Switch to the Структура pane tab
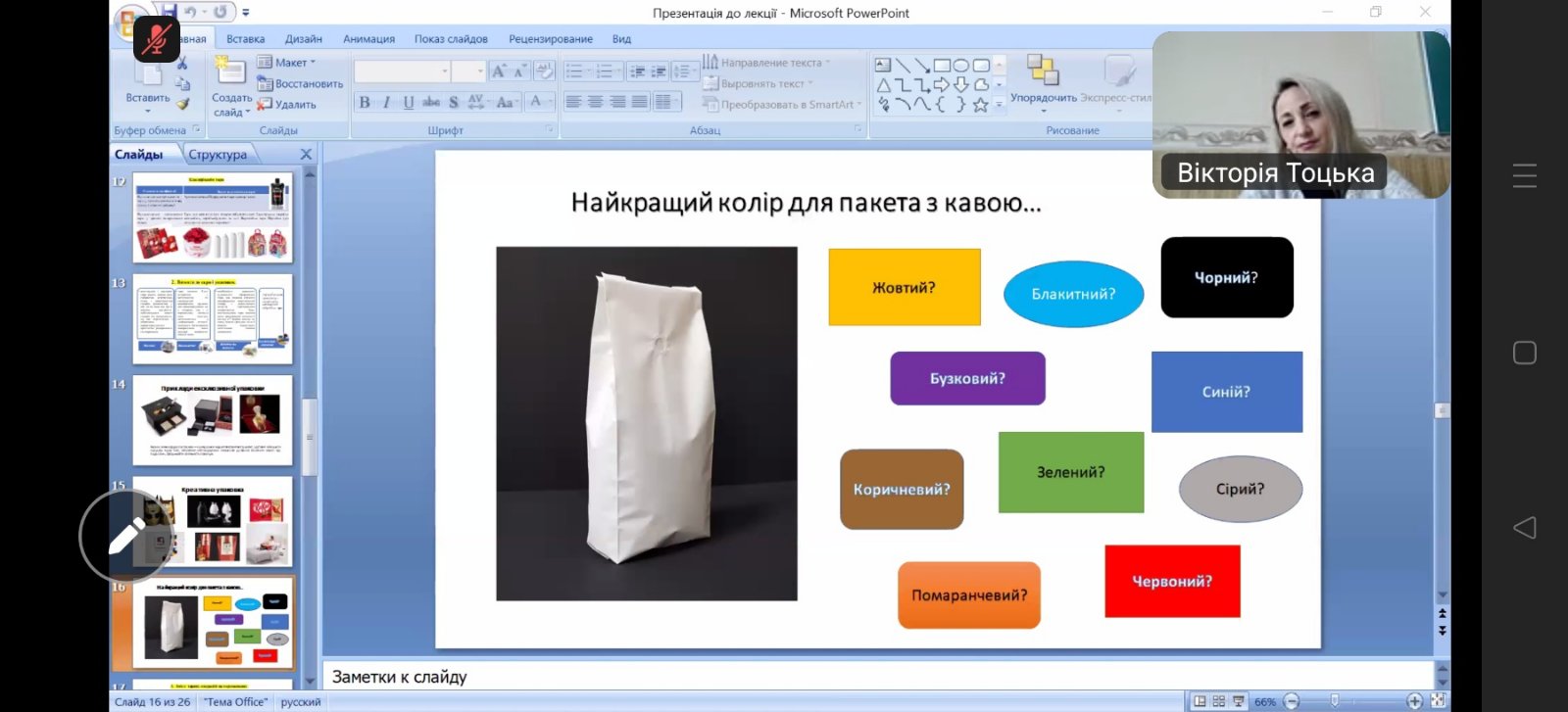This screenshot has width=1568, height=712. pos(218,155)
